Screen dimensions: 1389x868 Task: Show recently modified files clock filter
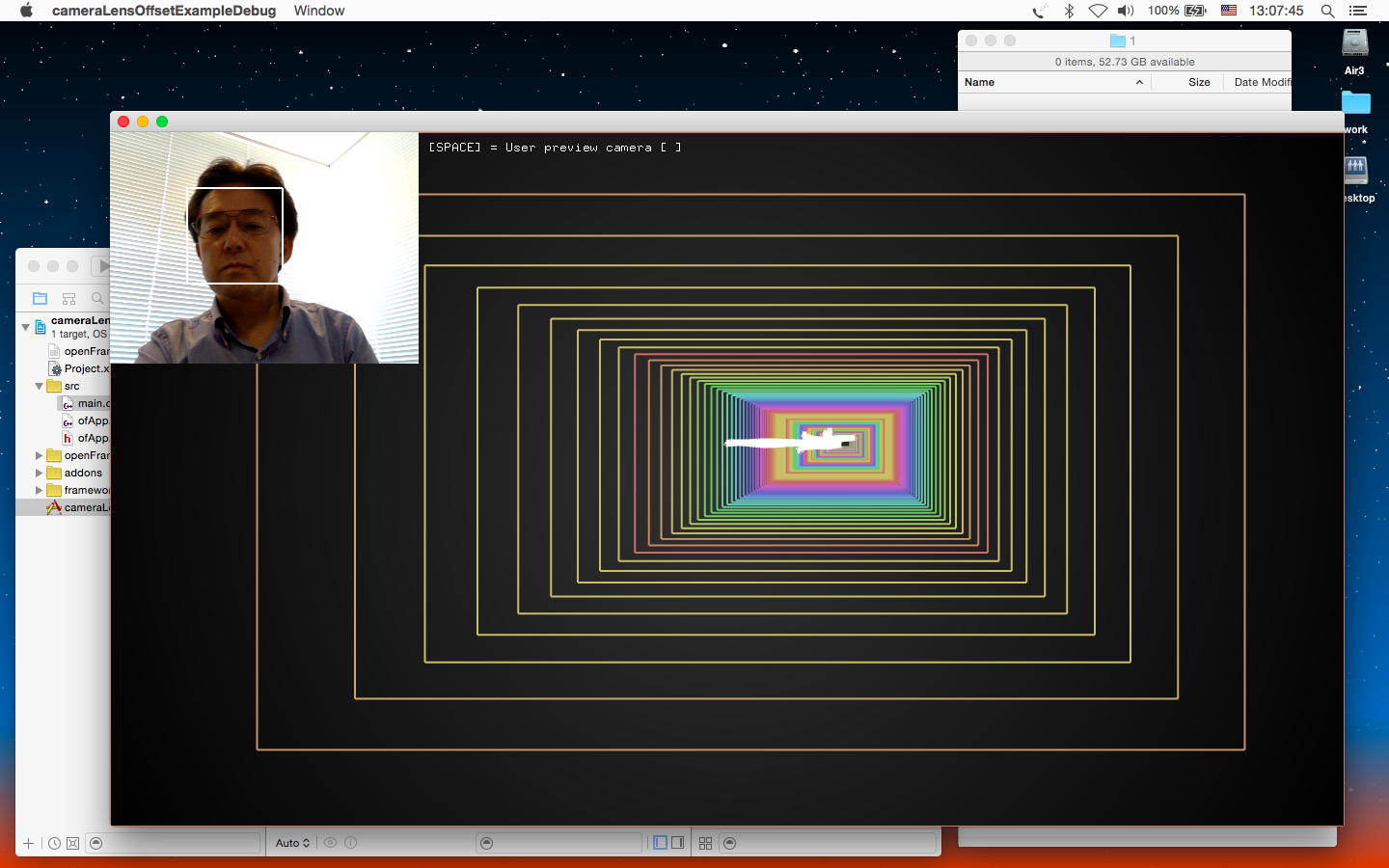click(x=55, y=843)
